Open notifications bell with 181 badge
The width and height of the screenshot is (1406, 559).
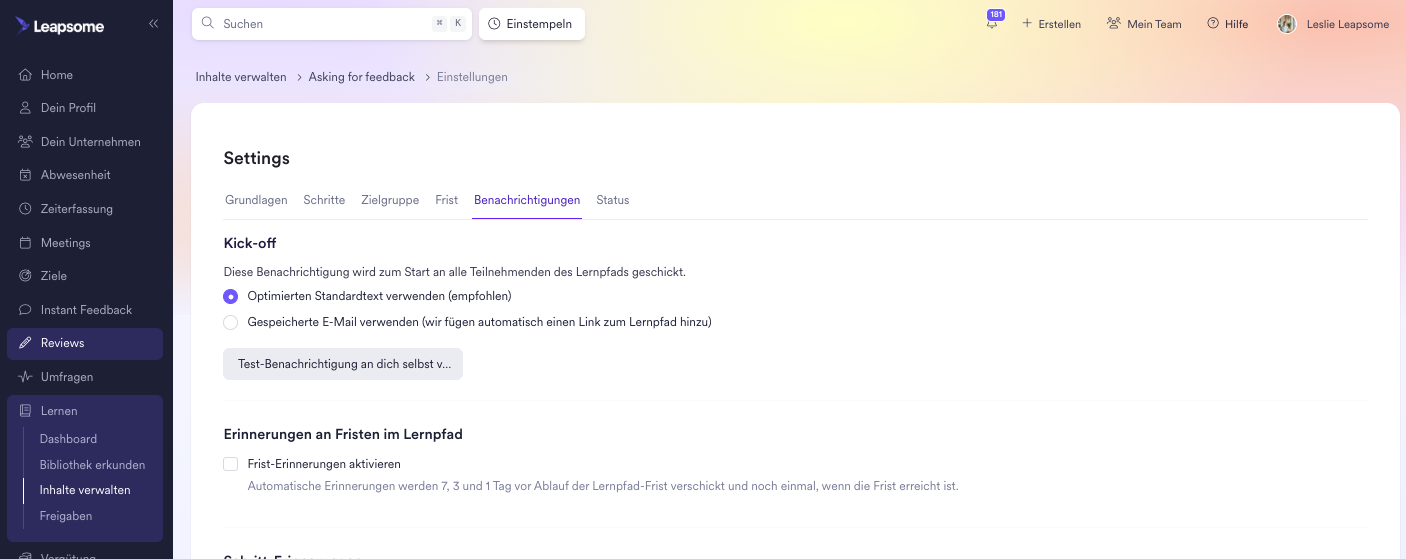coord(992,23)
